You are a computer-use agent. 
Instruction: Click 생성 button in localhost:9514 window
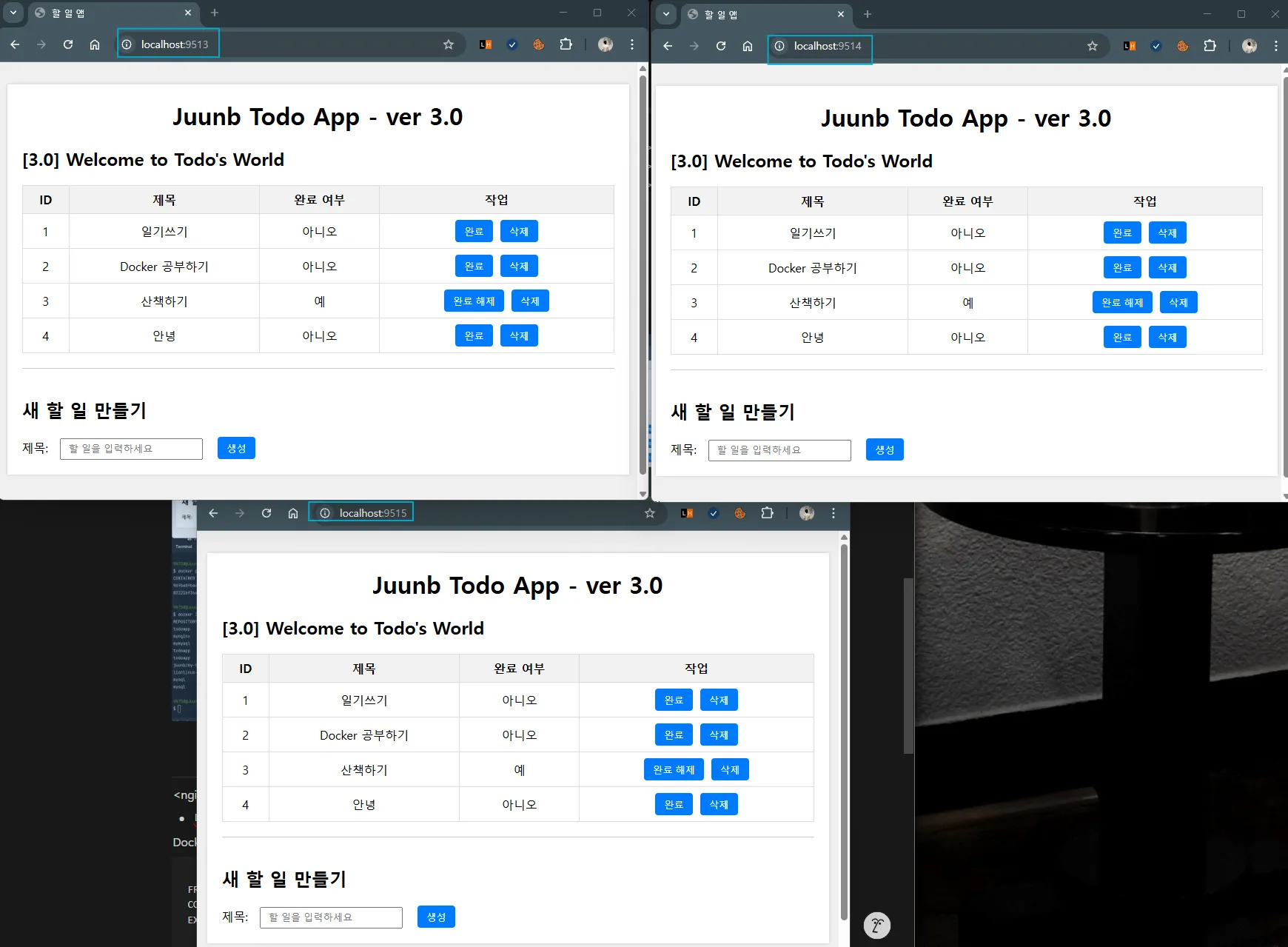click(x=885, y=449)
